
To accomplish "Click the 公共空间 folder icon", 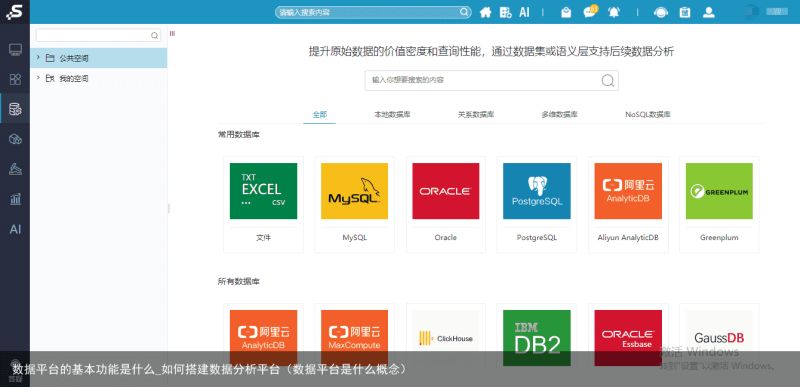I will click(x=50, y=58).
